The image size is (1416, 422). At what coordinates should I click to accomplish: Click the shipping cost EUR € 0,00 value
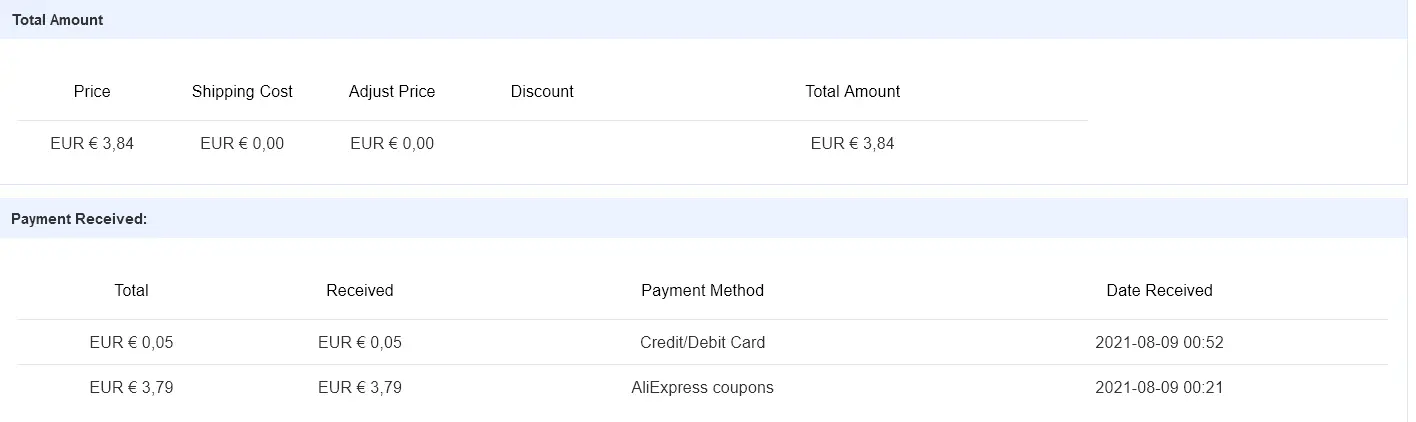(x=242, y=143)
